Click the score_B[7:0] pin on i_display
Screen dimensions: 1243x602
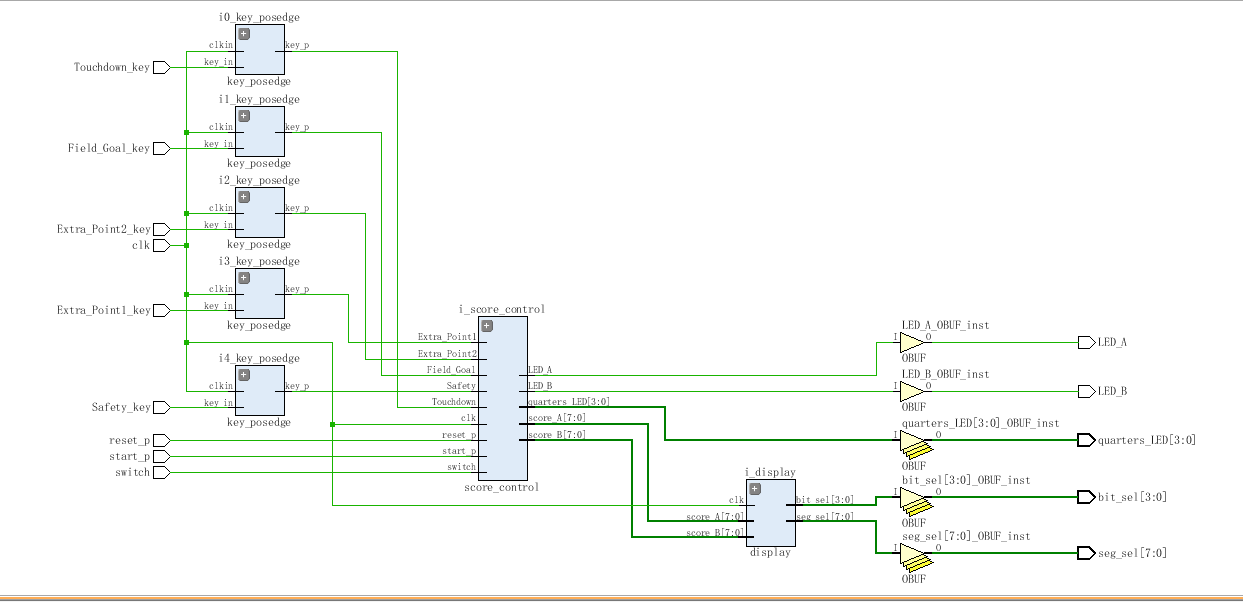click(x=715, y=533)
